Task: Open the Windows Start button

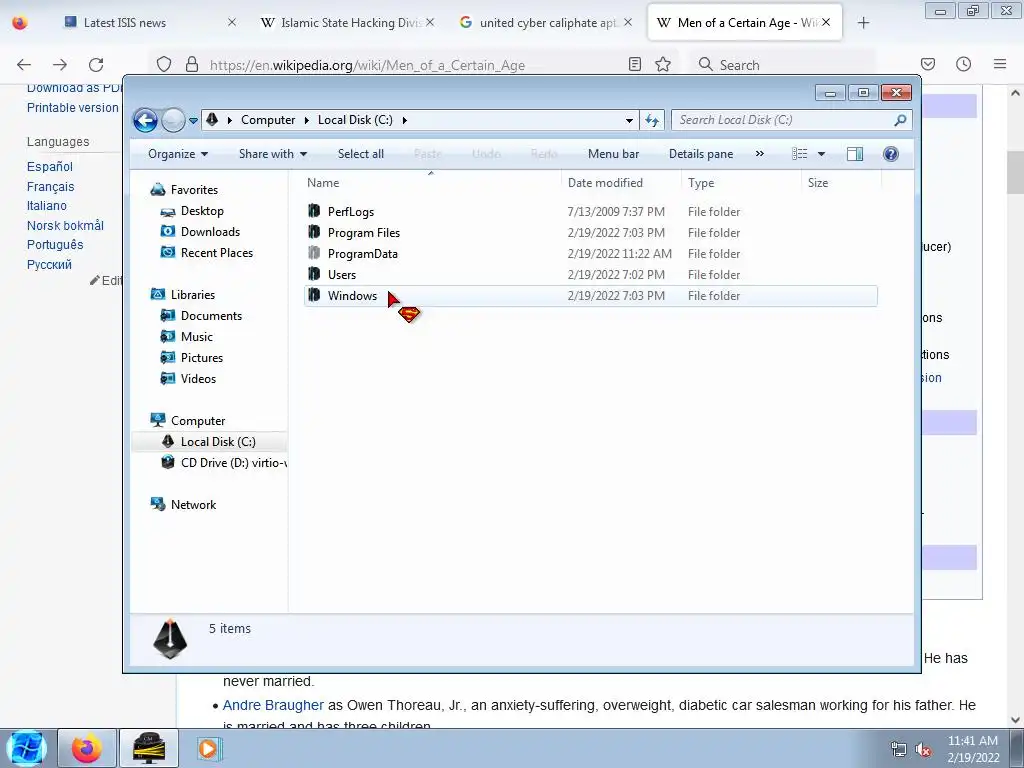Action: (26, 748)
